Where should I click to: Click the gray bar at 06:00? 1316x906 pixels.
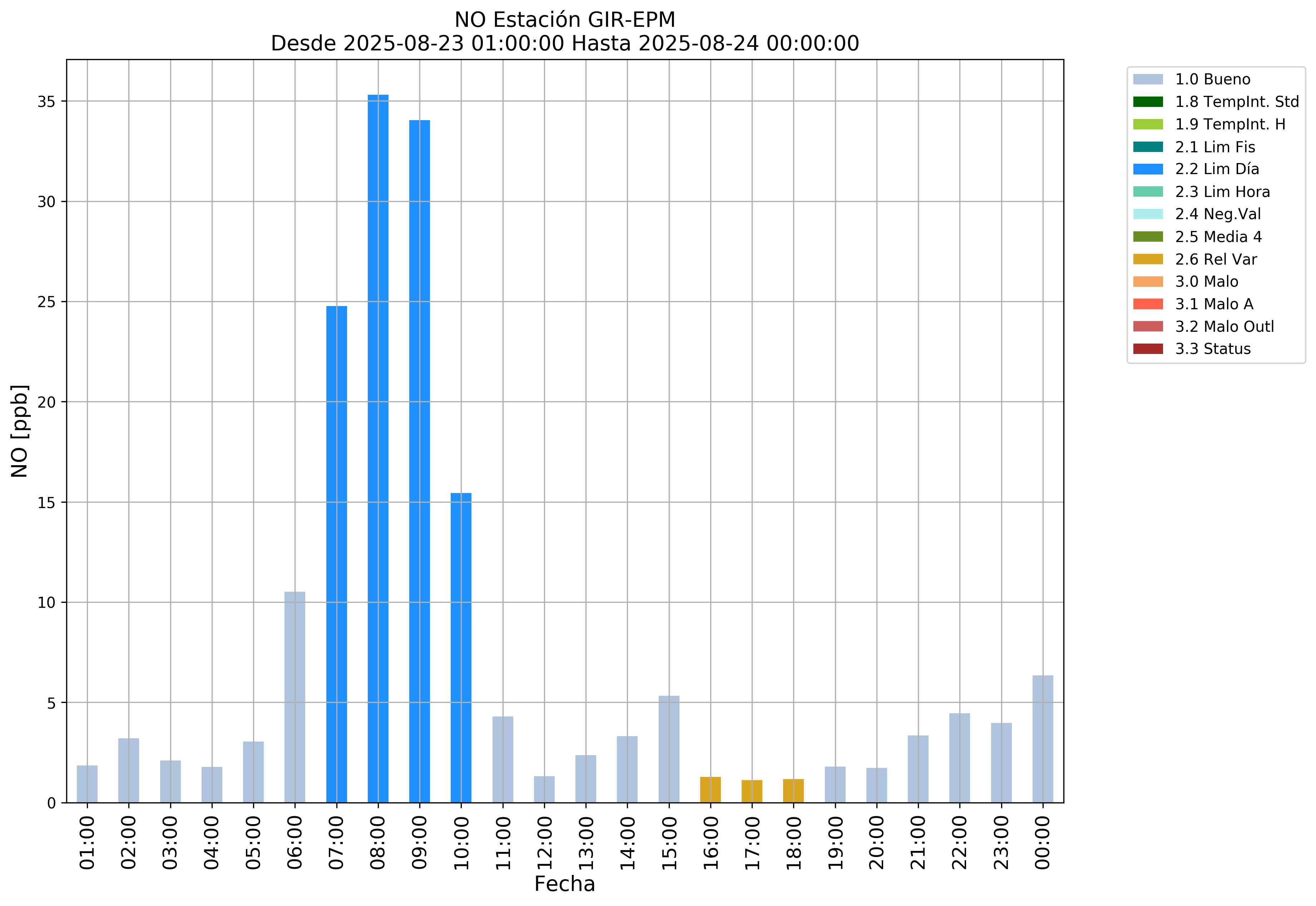[295, 697]
